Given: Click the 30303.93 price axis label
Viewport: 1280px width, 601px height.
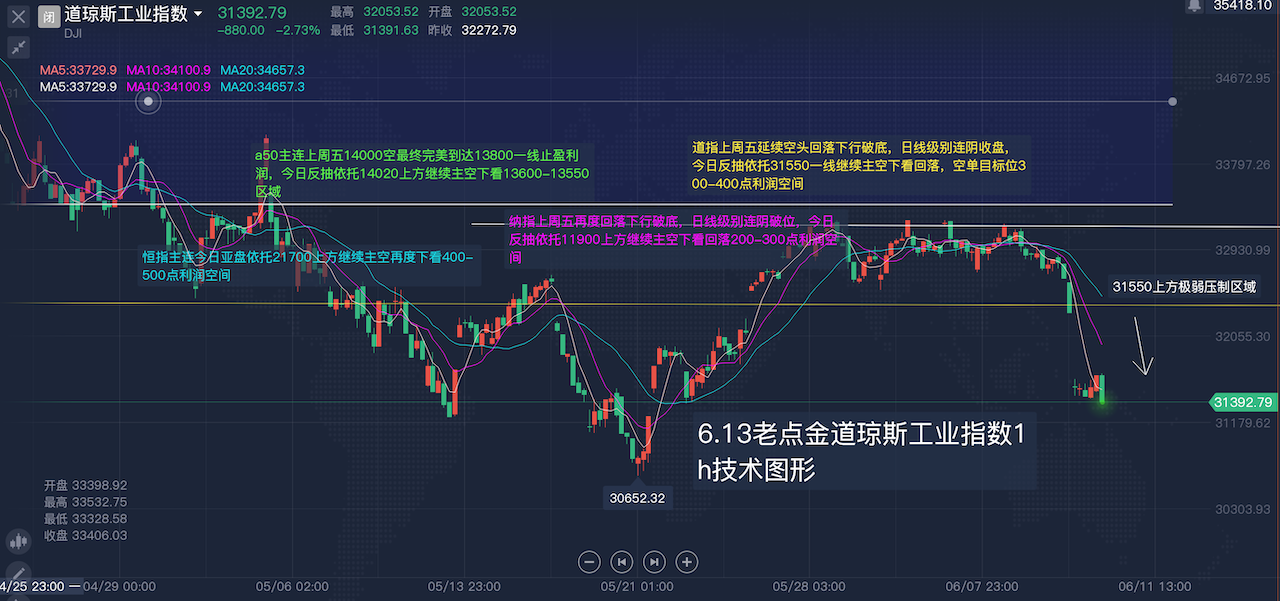Looking at the screenshot, I should pyautogui.click(x=1242, y=509).
